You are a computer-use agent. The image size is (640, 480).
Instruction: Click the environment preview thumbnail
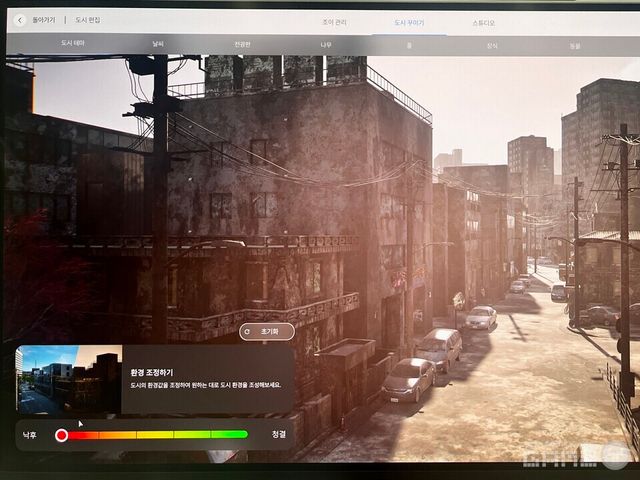click(x=68, y=380)
